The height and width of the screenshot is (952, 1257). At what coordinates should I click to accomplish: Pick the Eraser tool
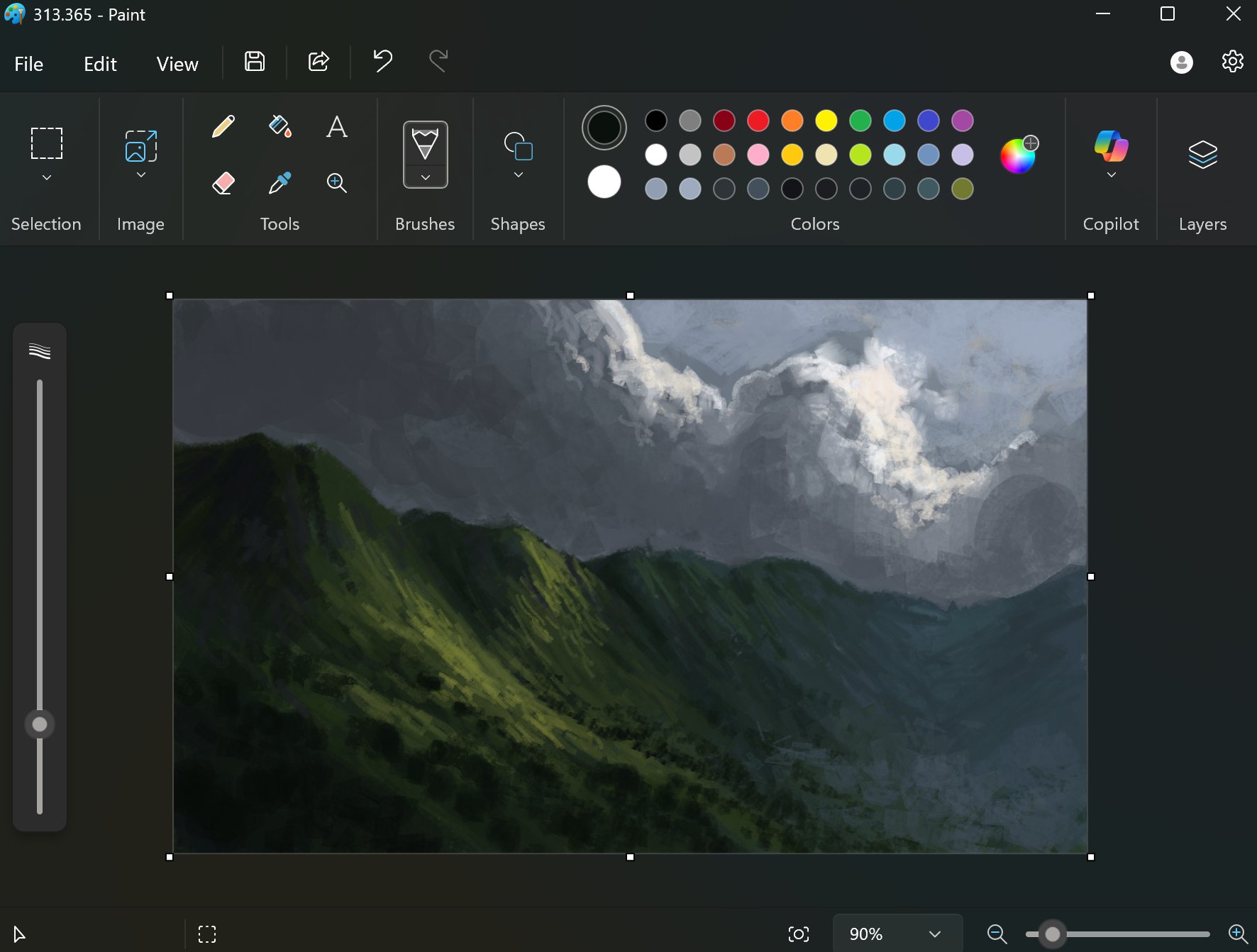[x=223, y=183]
